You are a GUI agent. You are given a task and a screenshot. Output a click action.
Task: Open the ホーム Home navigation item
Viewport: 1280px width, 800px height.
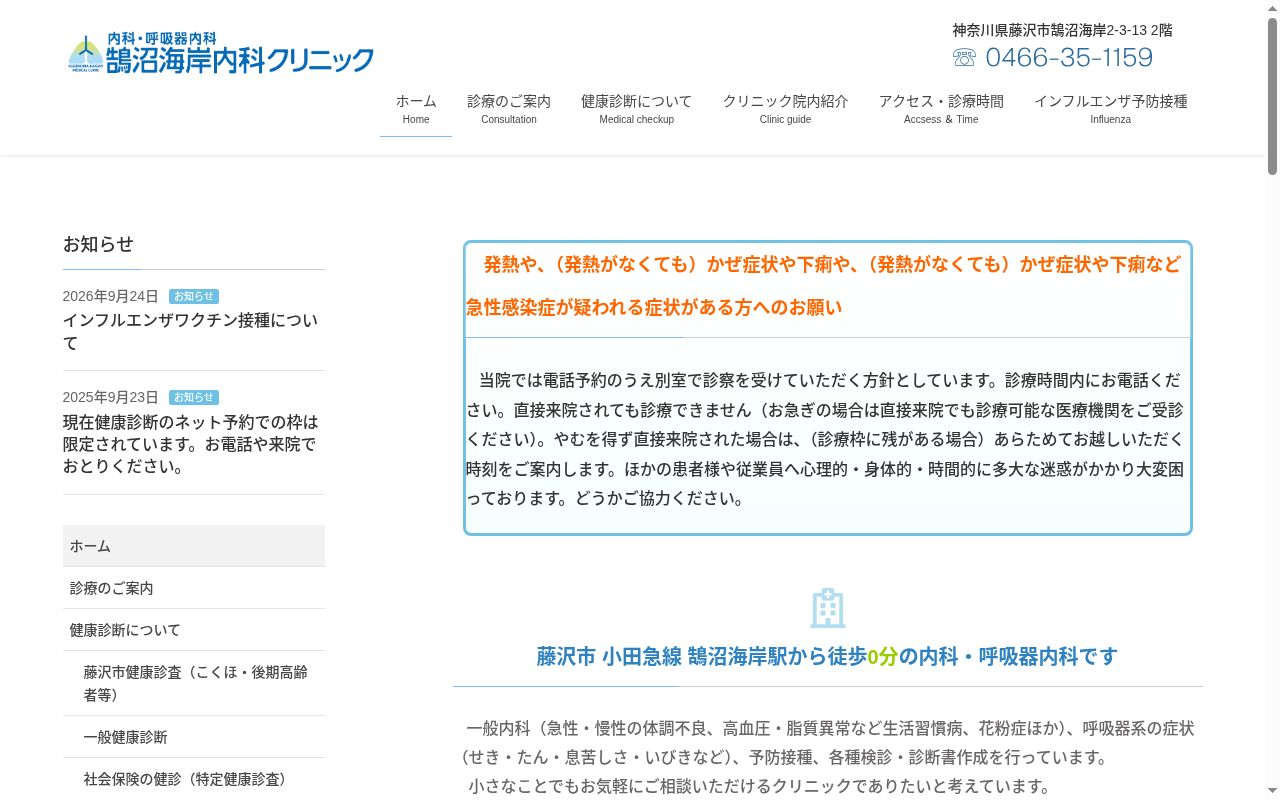coord(416,109)
